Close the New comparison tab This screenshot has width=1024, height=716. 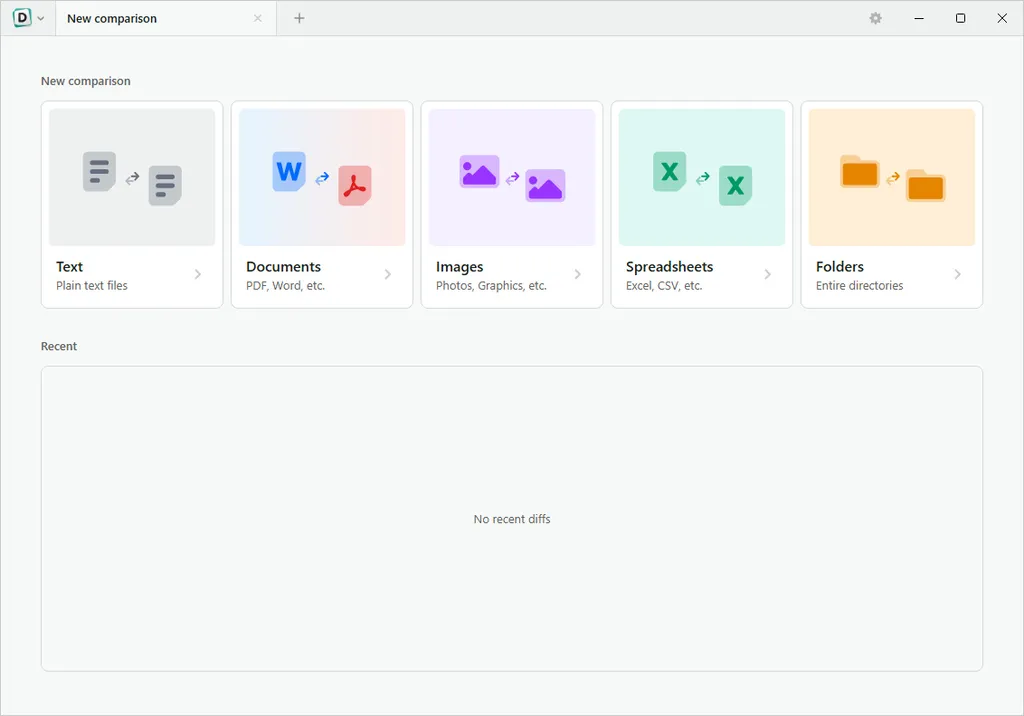[x=258, y=18]
